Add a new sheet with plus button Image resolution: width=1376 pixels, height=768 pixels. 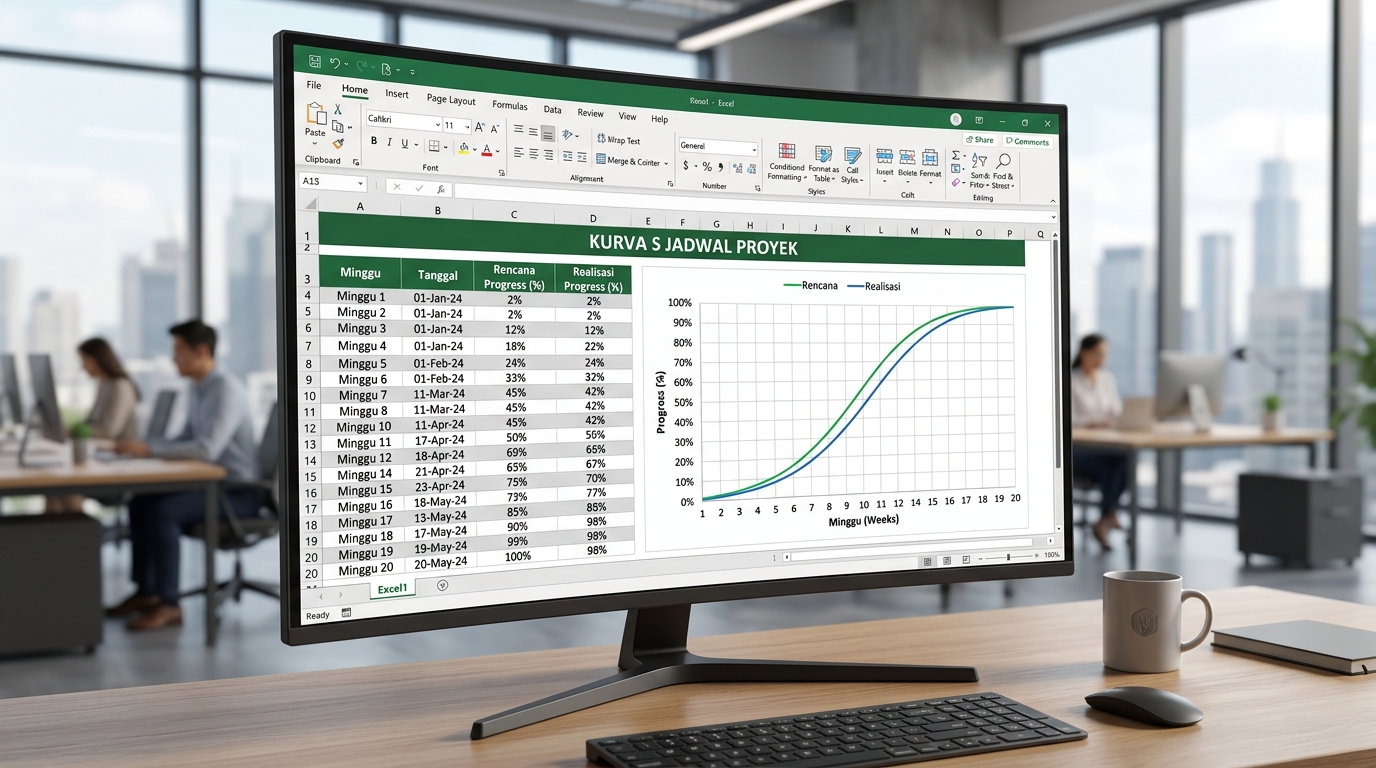pyautogui.click(x=443, y=586)
